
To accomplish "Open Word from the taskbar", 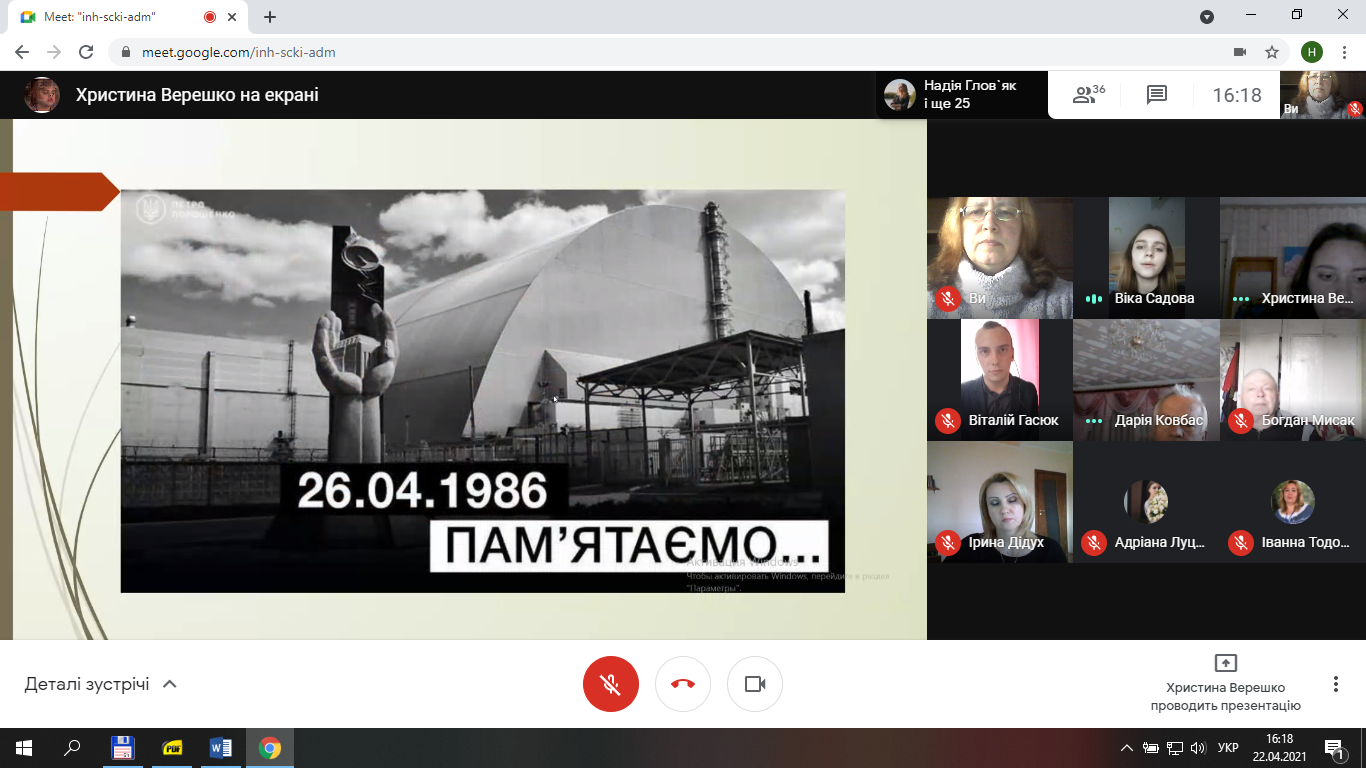I will tap(221, 748).
